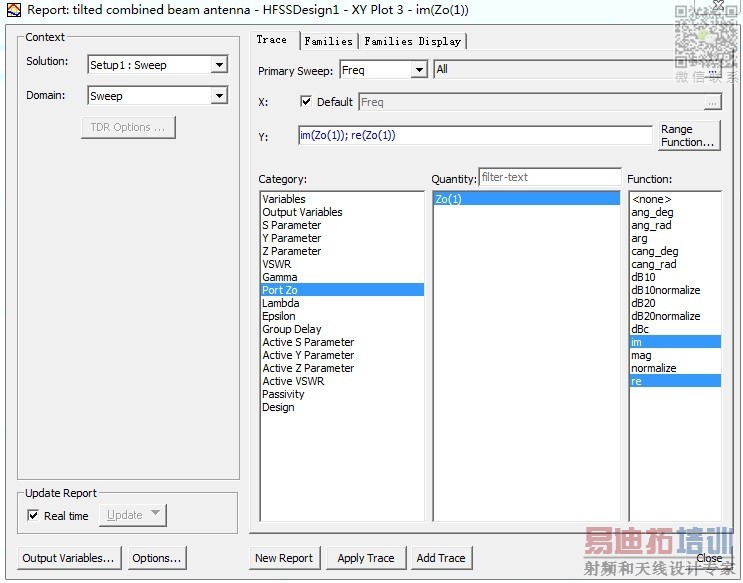Expand the Update button arrow
This screenshot has width=743, height=583.
(x=155, y=513)
